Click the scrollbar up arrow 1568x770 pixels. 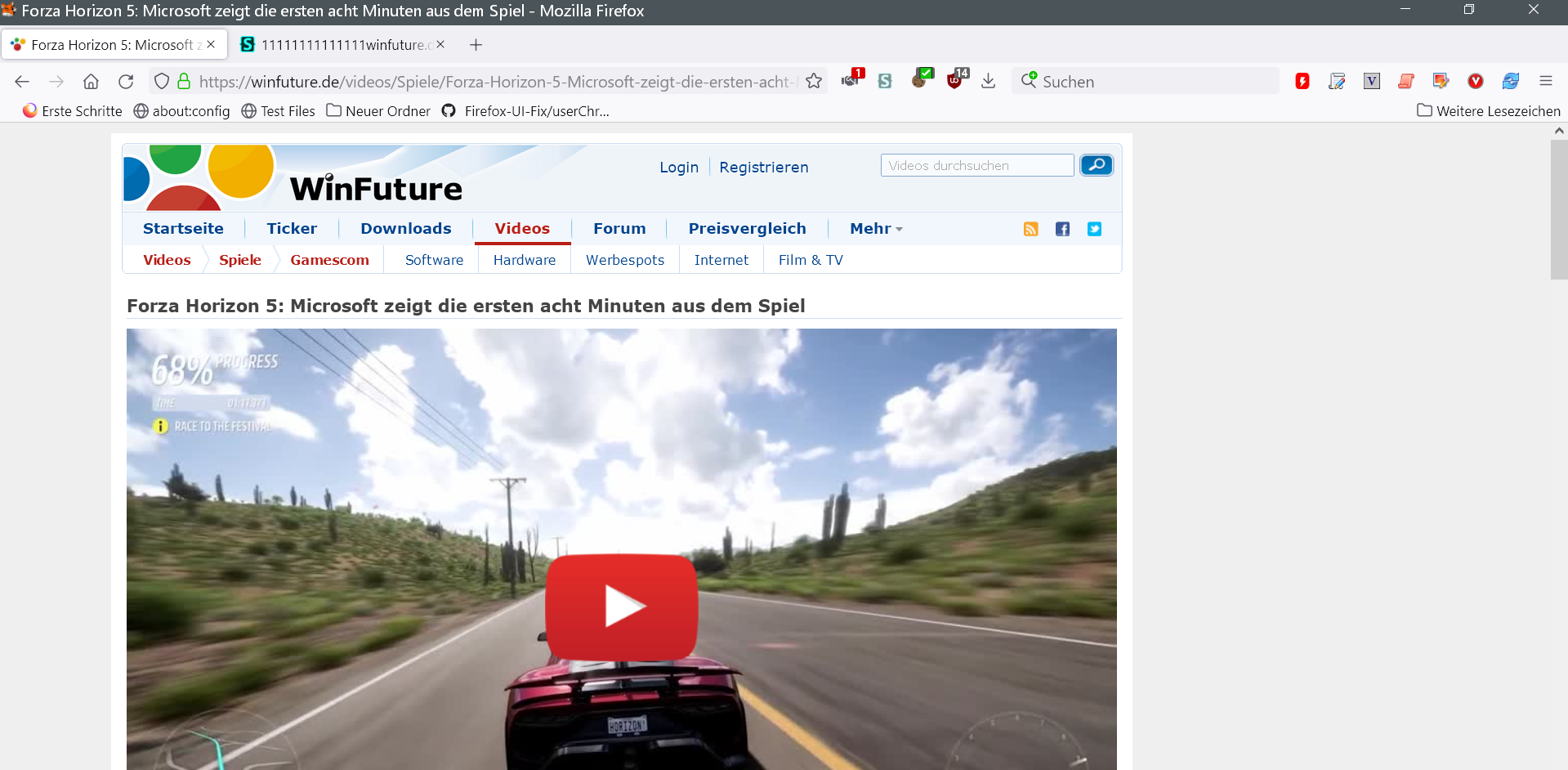point(1559,131)
